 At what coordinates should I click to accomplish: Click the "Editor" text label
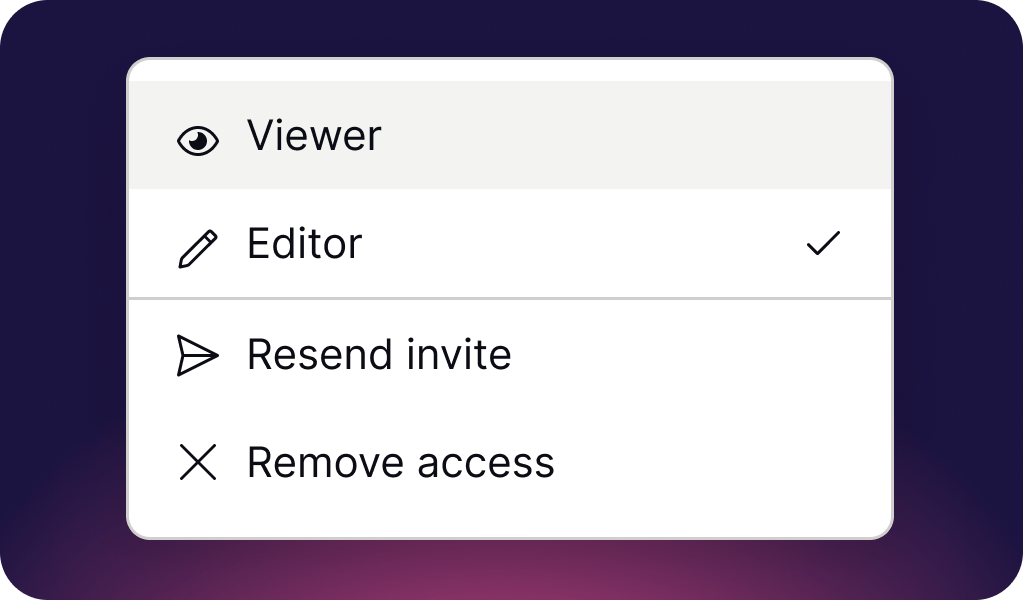coord(304,244)
